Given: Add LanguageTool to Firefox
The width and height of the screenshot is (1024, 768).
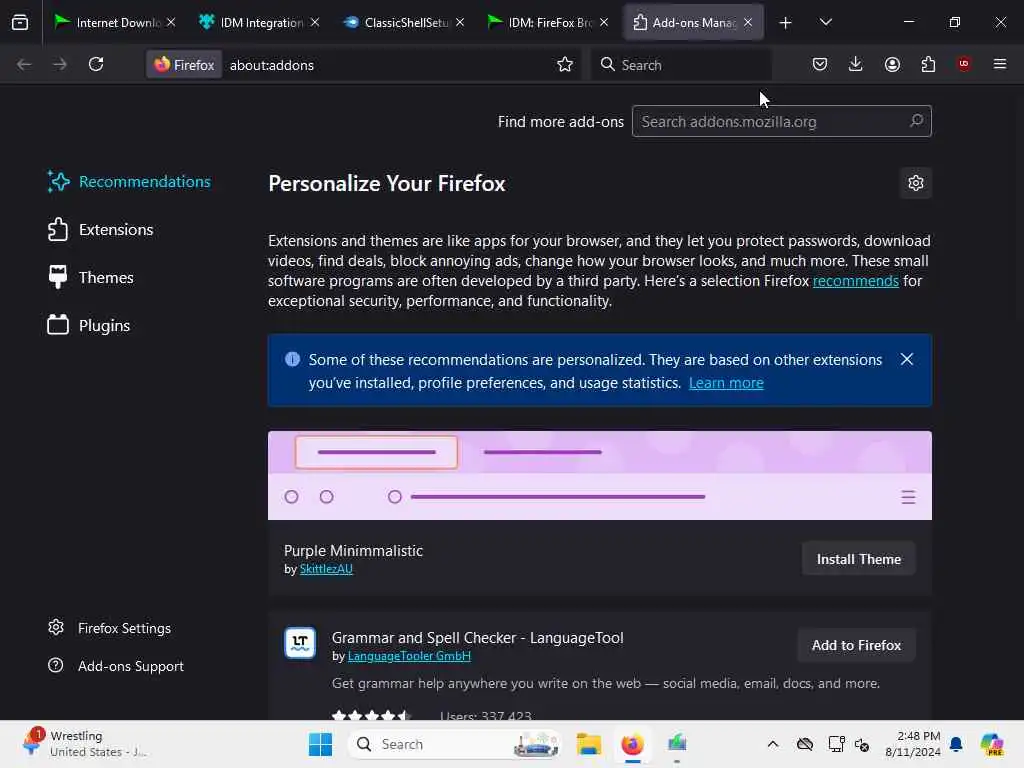Looking at the screenshot, I should [x=856, y=645].
